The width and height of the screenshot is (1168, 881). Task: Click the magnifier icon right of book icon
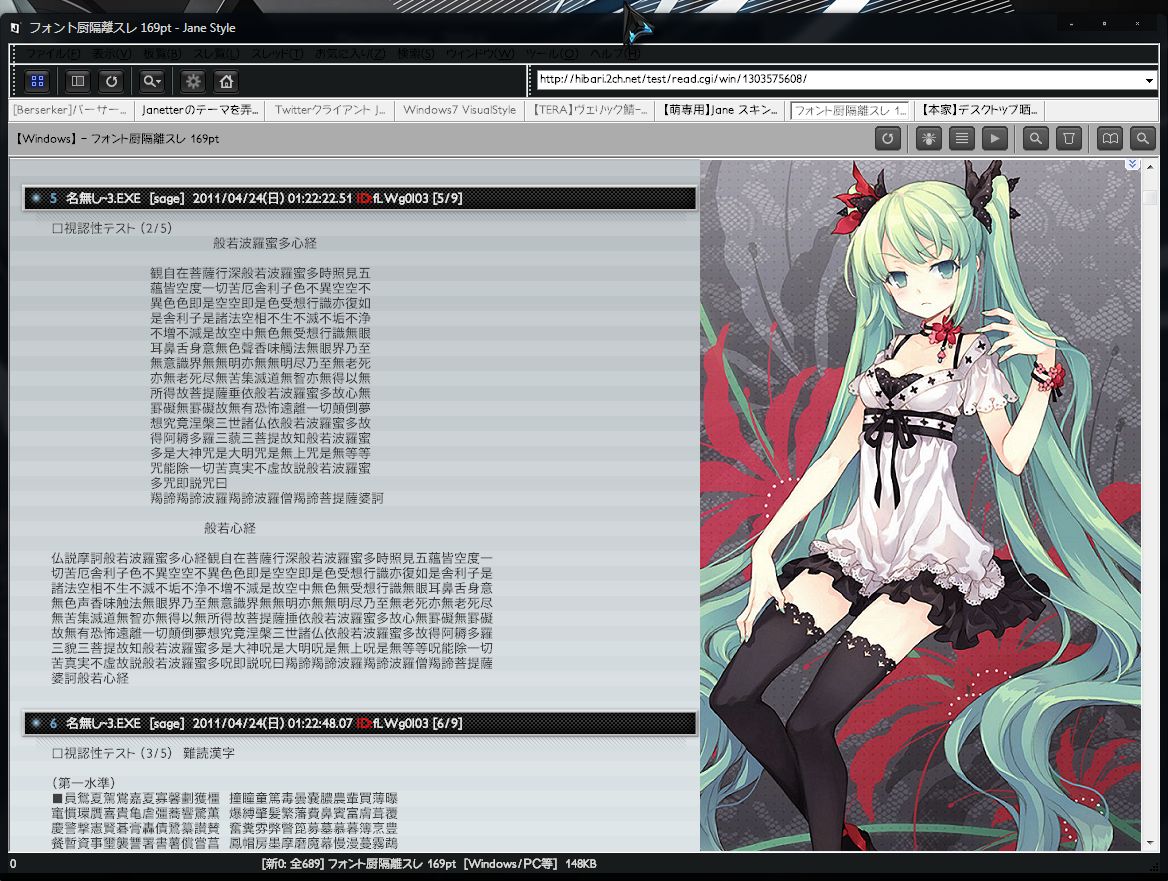1143,139
